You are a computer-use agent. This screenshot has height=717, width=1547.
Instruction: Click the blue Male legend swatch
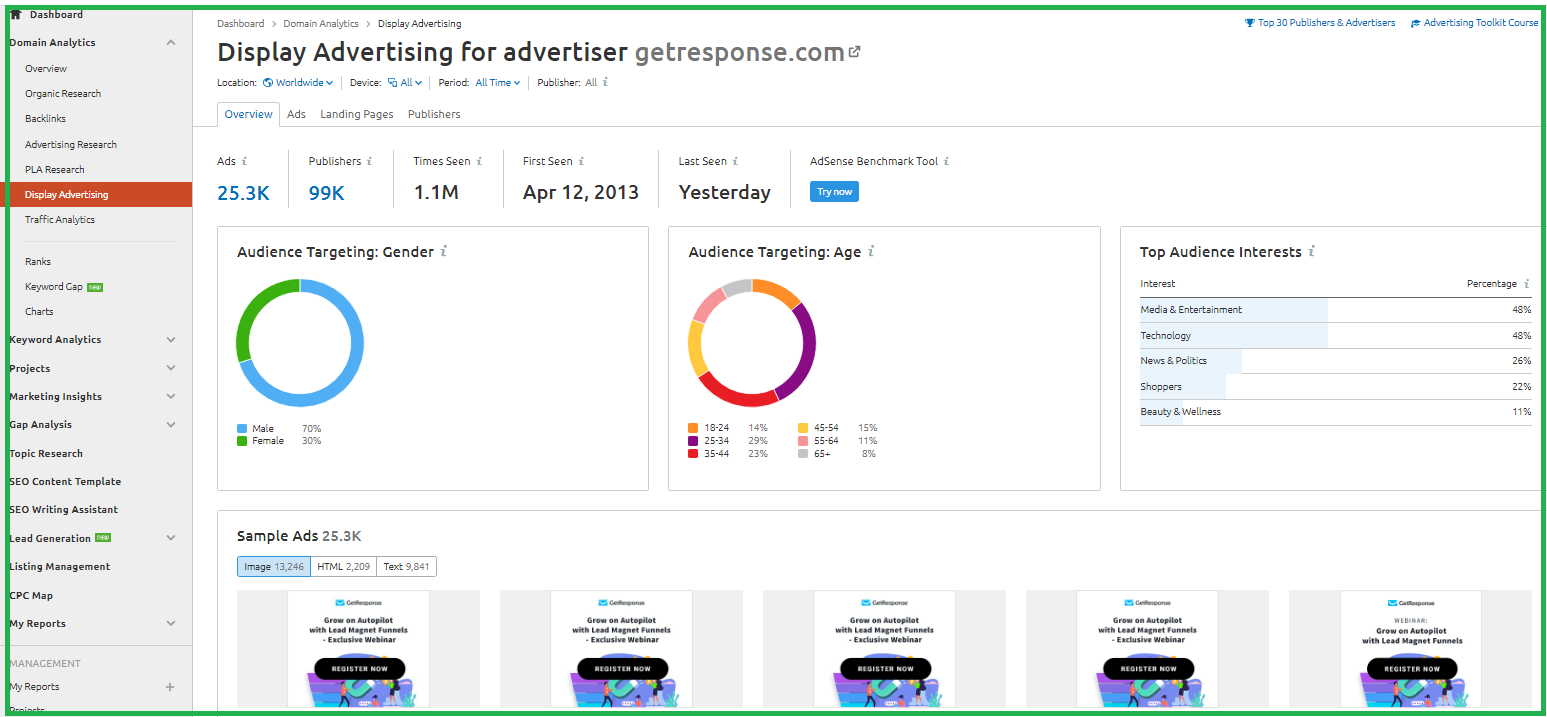coord(242,429)
